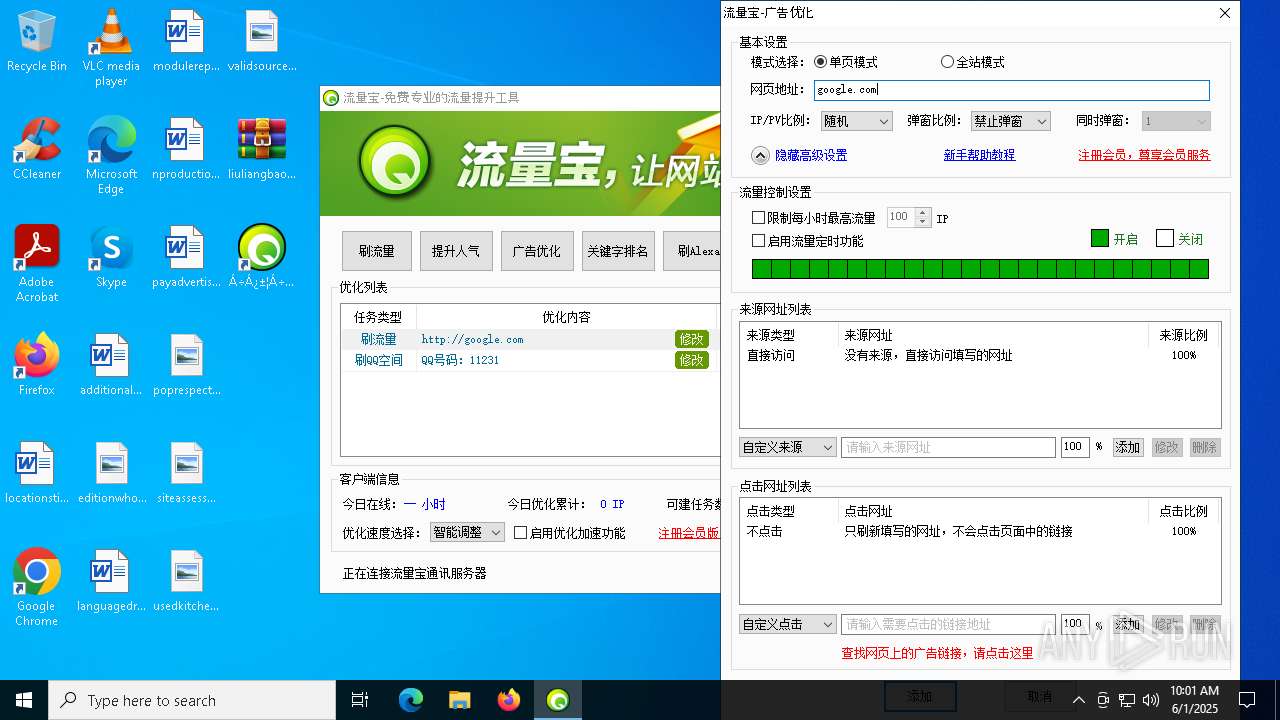Click 修改 for the 刷QQ空间 task
The image size is (1280, 720).
point(692,360)
